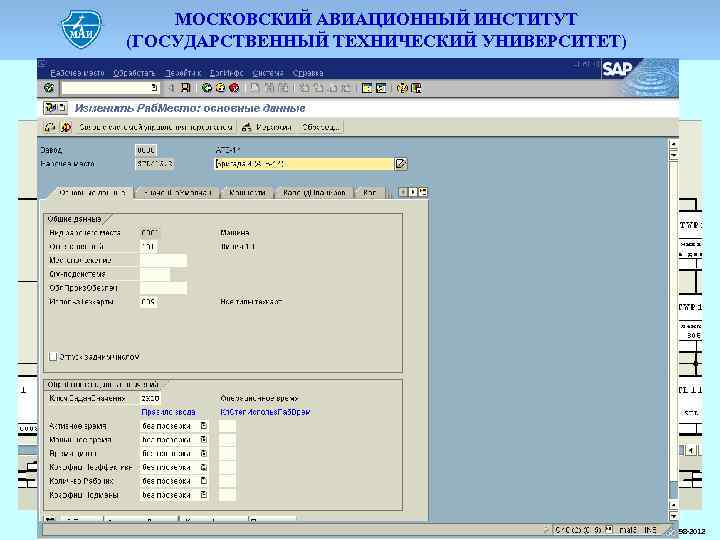The image size is (720, 540).
Task: Click the green Enter checkmark icon
Action: 49,88
